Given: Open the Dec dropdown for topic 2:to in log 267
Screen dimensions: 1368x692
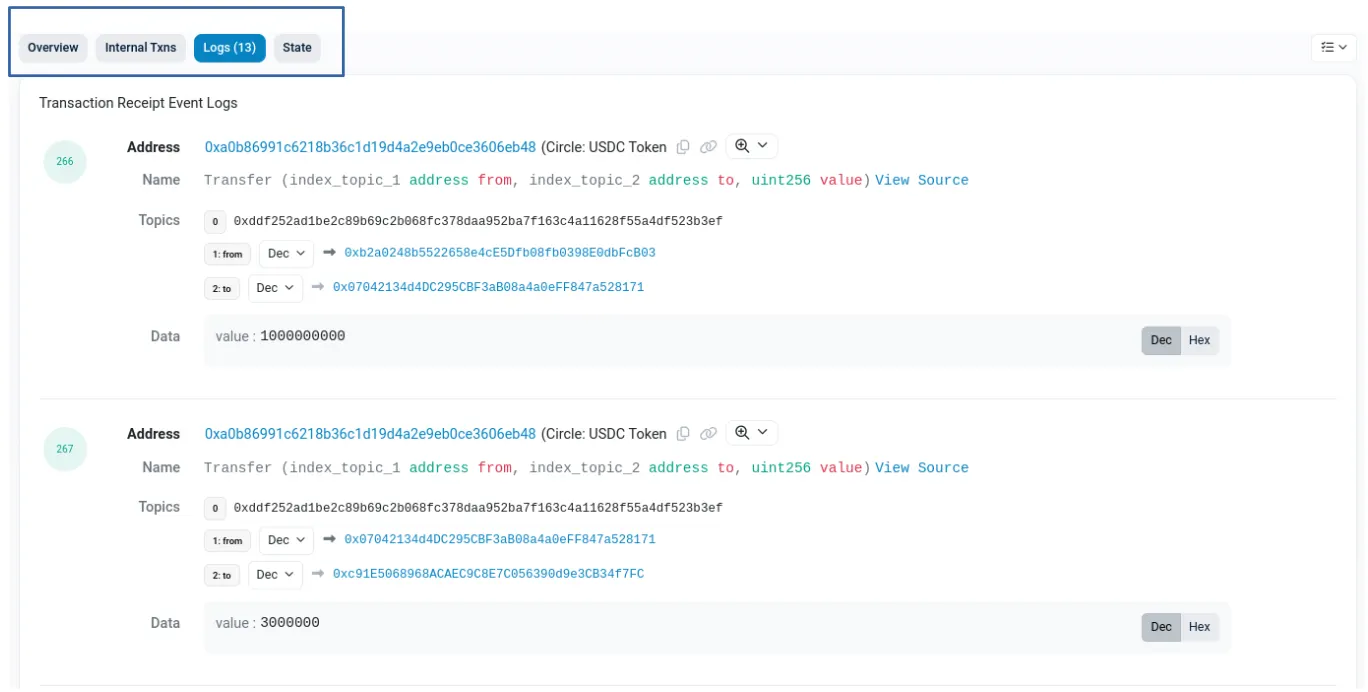Looking at the screenshot, I should (x=275, y=574).
